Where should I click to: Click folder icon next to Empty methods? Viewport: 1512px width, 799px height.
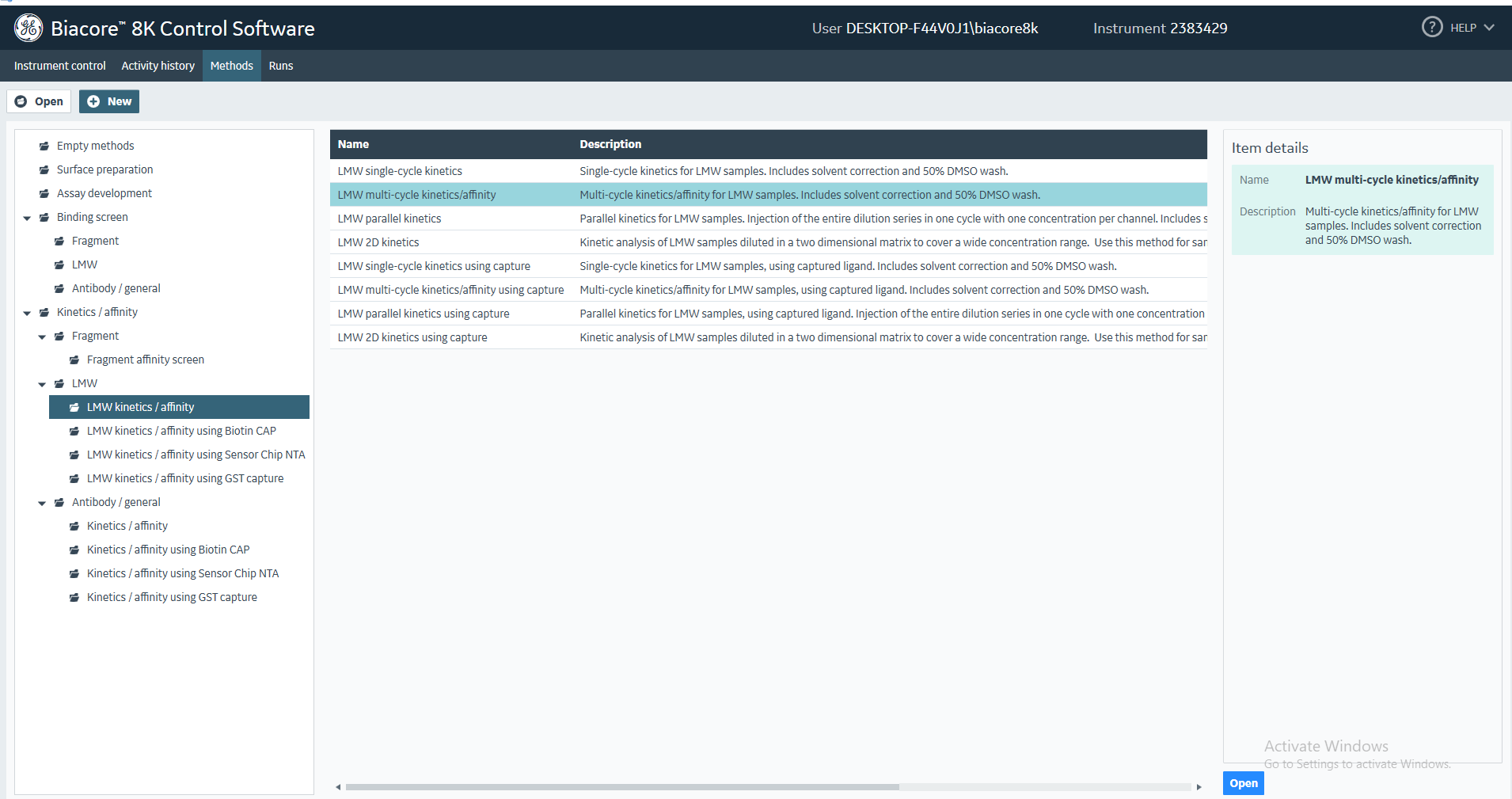coord(44,146)
